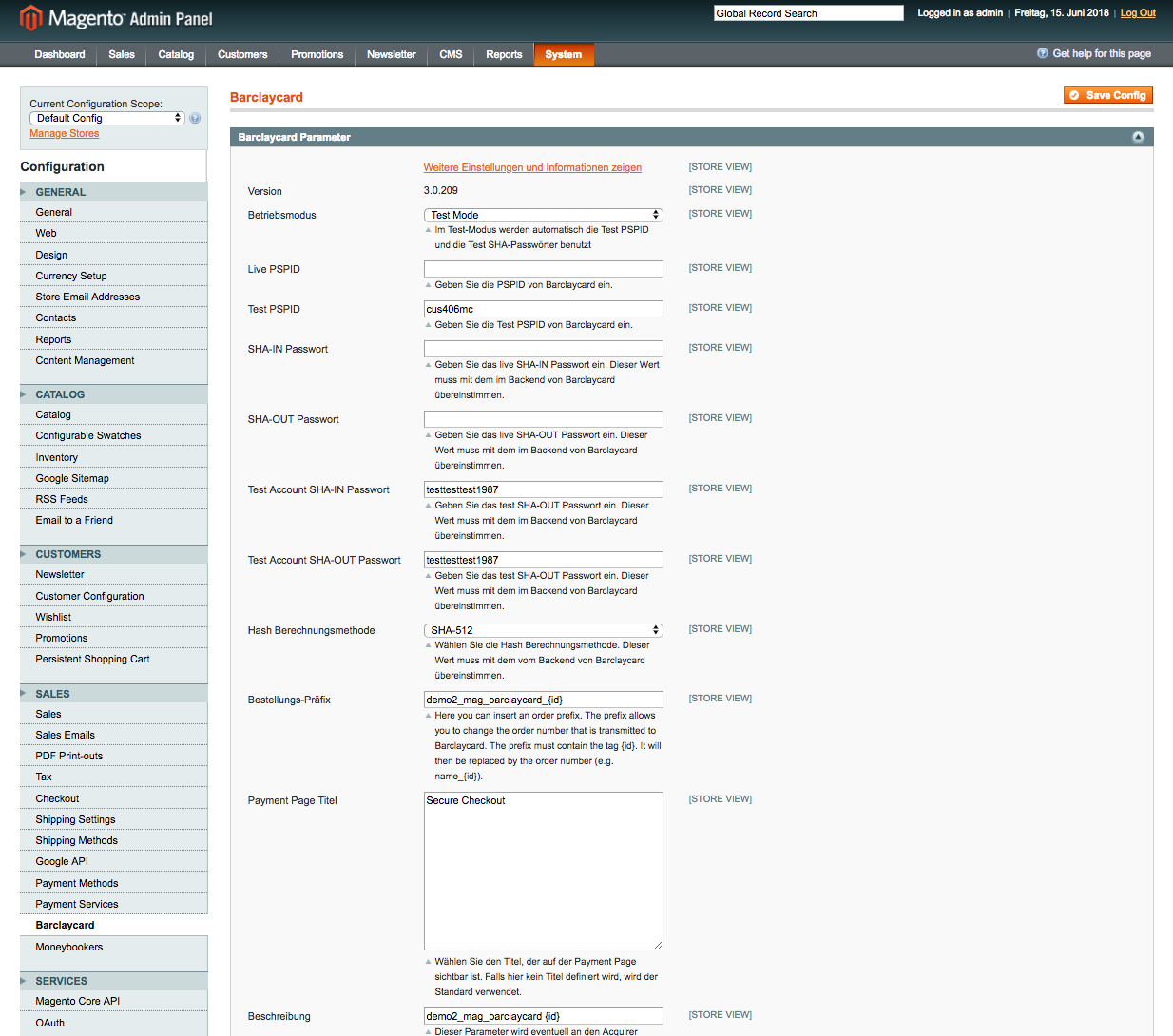1173x1036 pixels.
Task: Open Magento Core API section
Action: pos(114,1001)
